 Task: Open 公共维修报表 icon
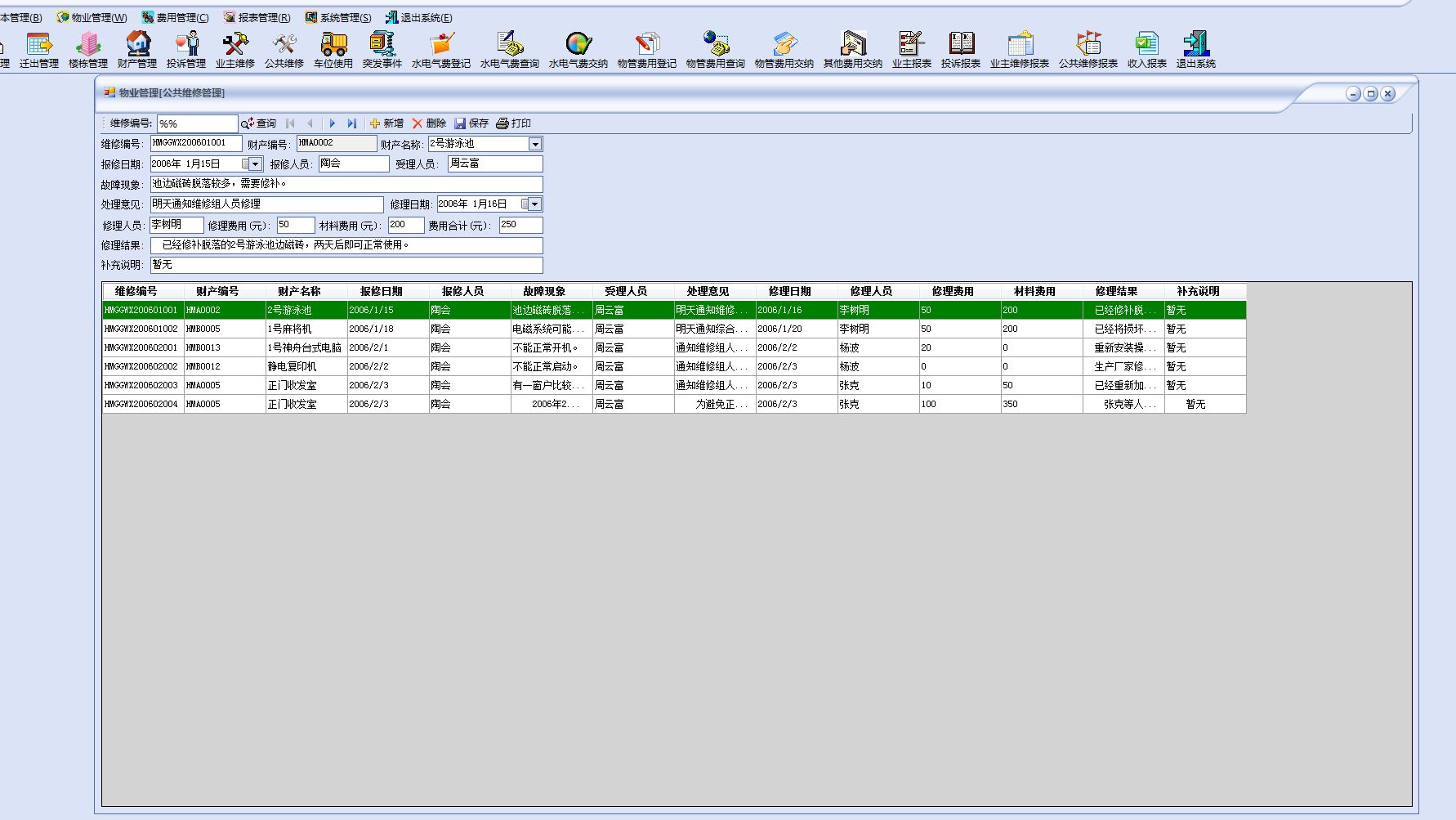(1088, 49)
